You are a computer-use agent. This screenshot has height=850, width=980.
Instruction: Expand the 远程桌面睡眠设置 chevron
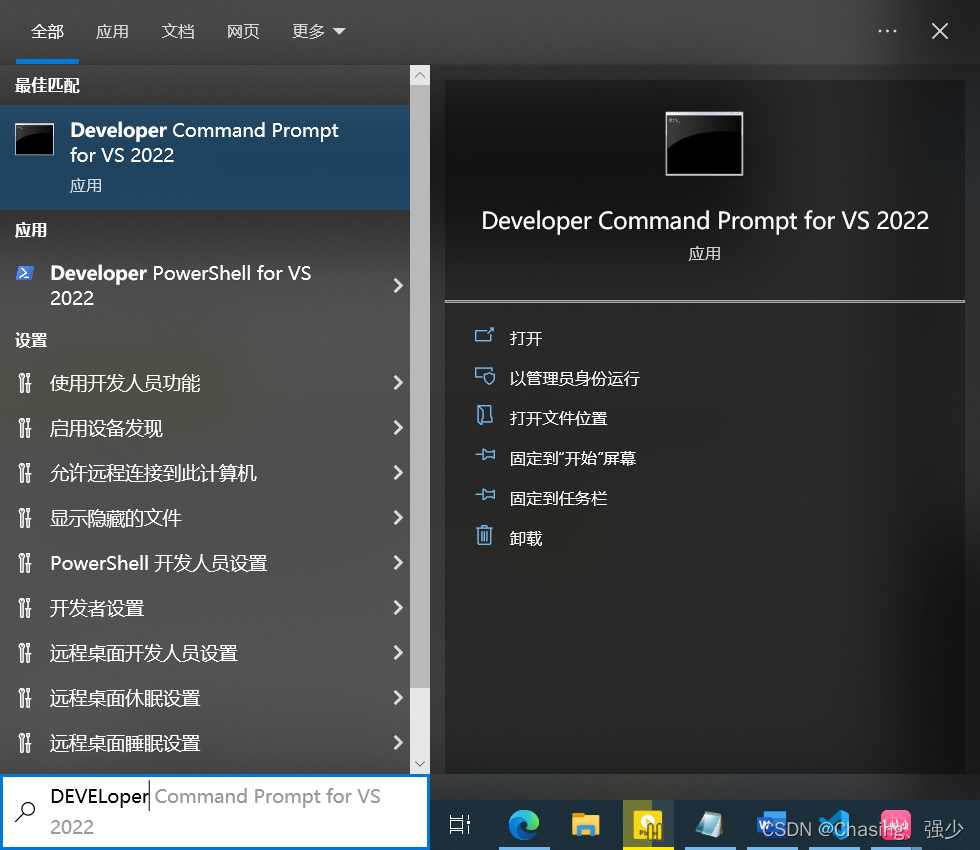coord(398,742)
